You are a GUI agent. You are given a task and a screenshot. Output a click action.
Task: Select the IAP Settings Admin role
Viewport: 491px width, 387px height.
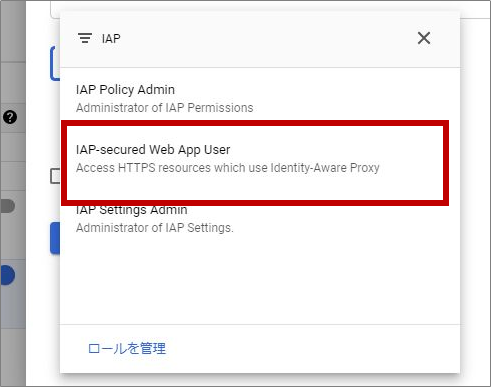260,219
